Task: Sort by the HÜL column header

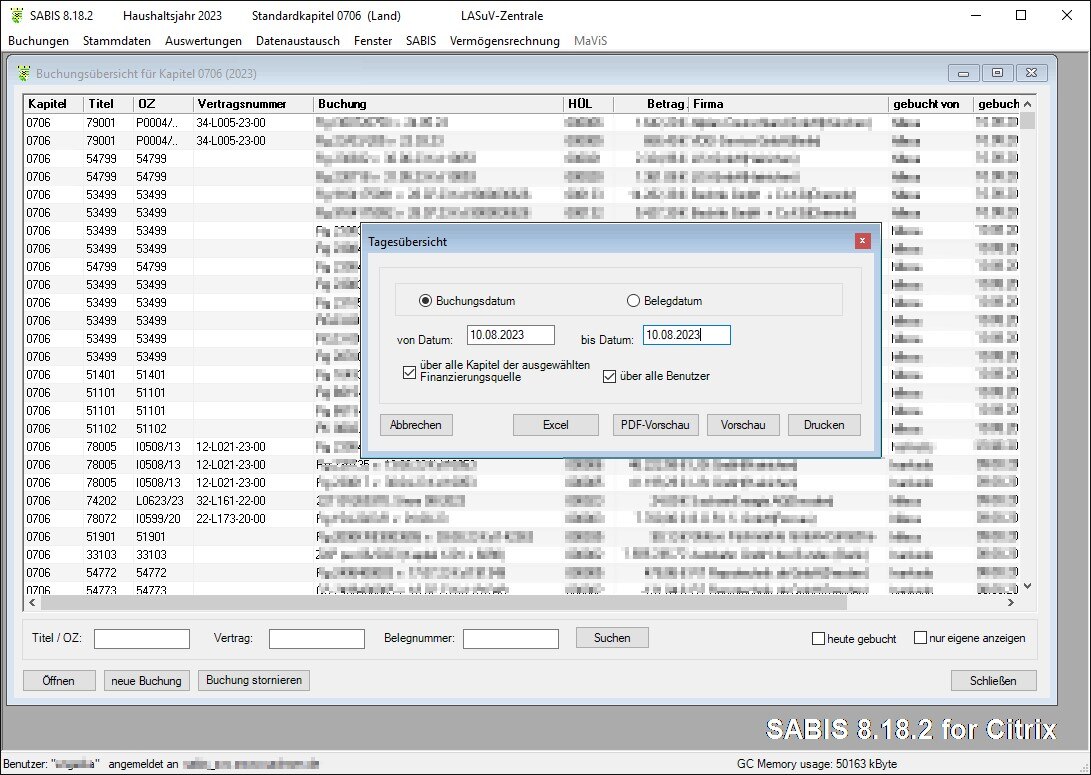Action: tap(589, 104)
